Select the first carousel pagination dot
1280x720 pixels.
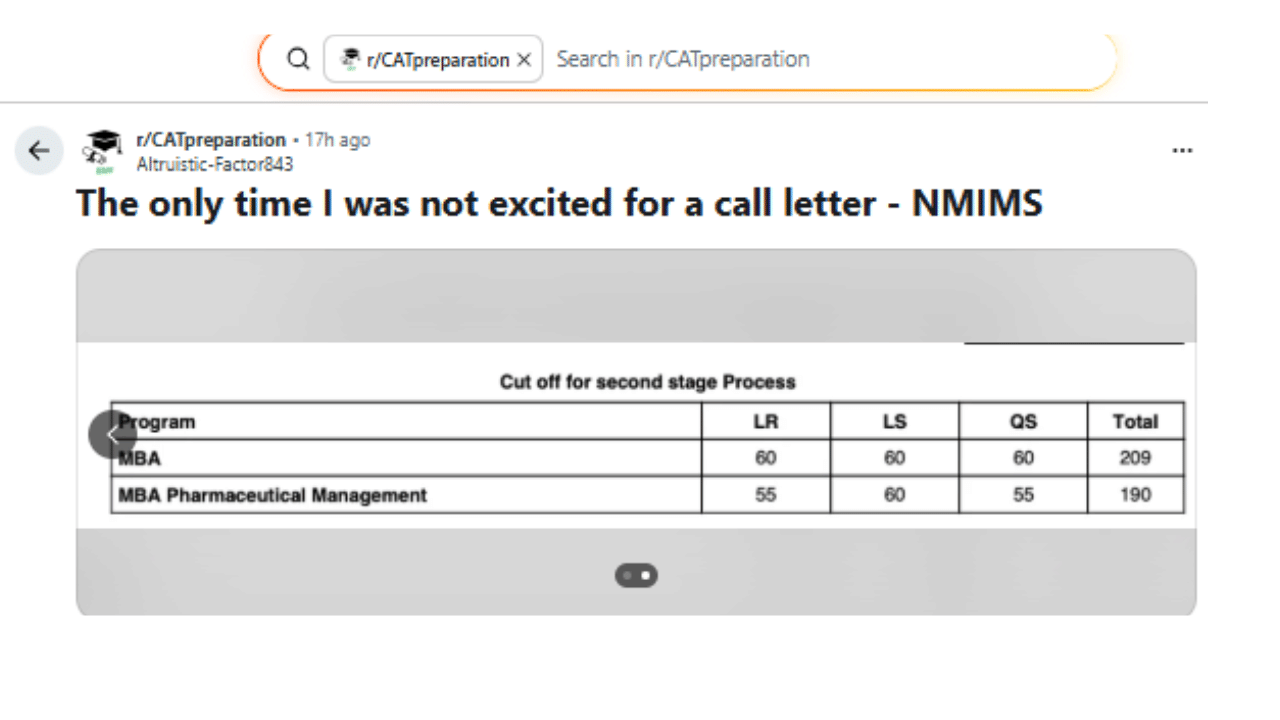(x=629, y=575)
